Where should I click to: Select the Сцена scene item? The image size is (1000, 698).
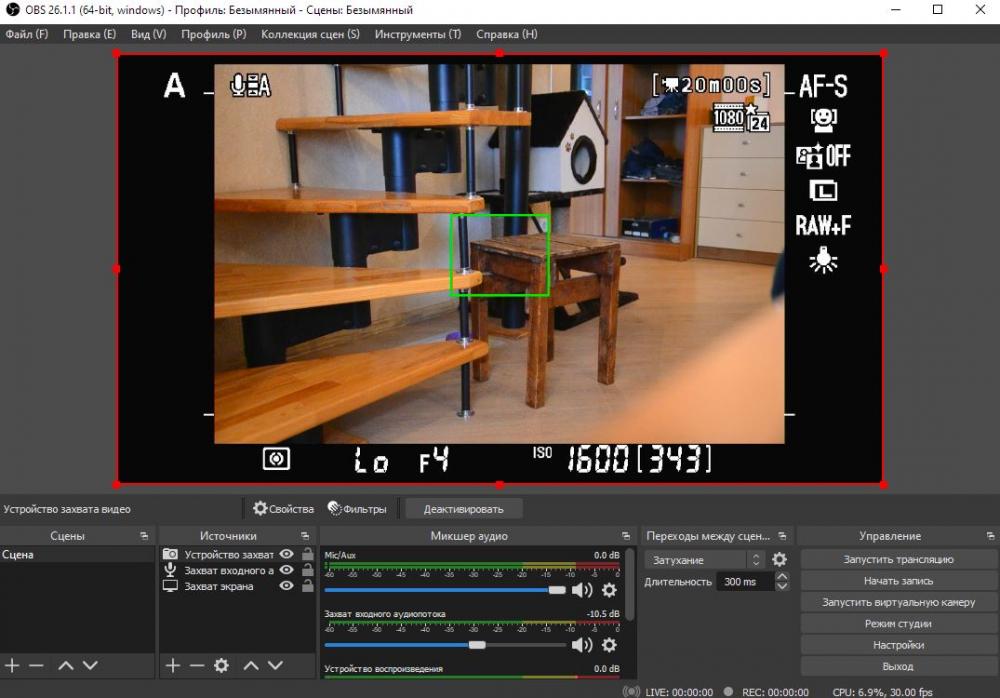[77, 554]
